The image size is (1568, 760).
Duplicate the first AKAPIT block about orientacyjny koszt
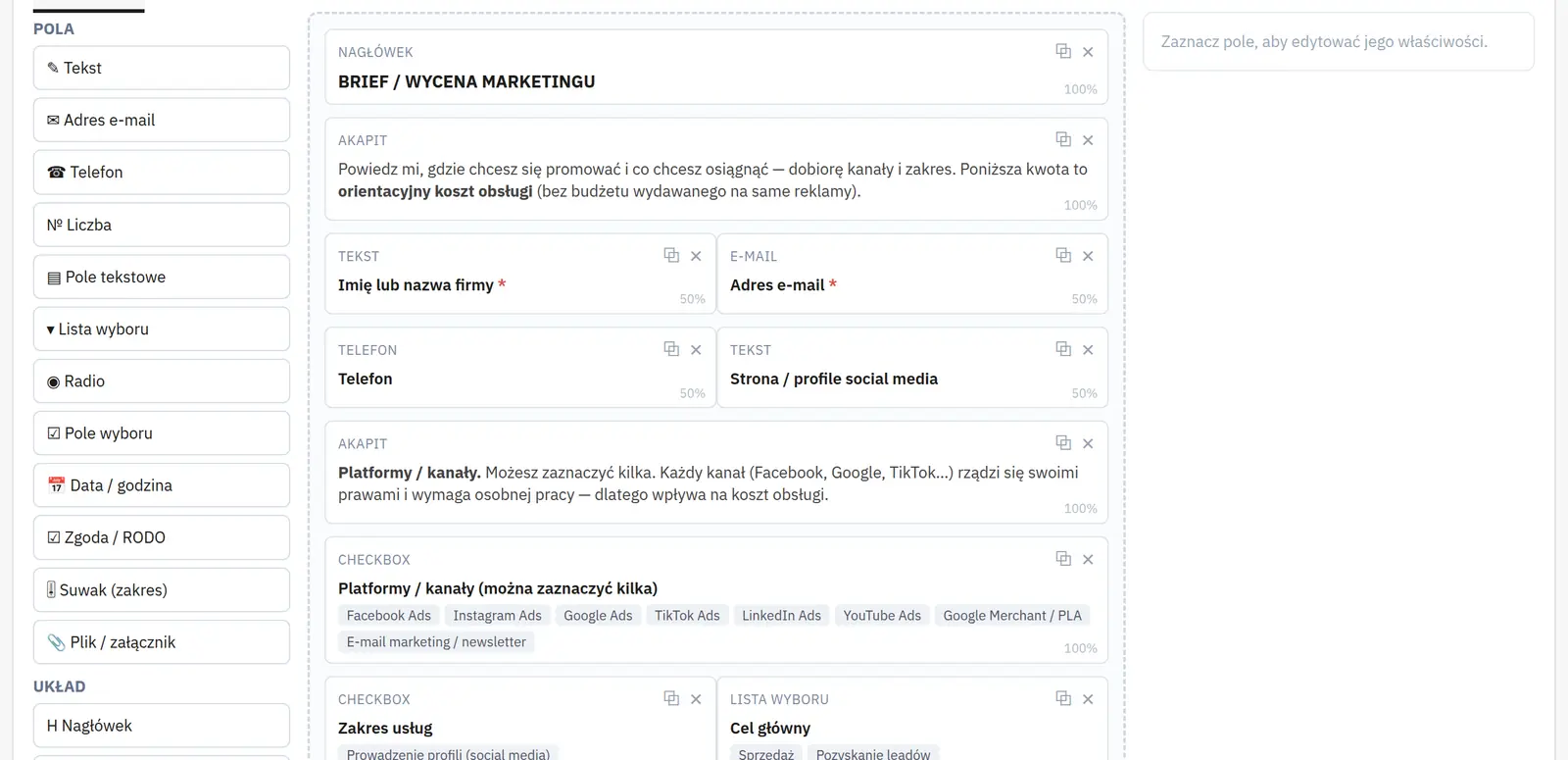[1063, 139]
